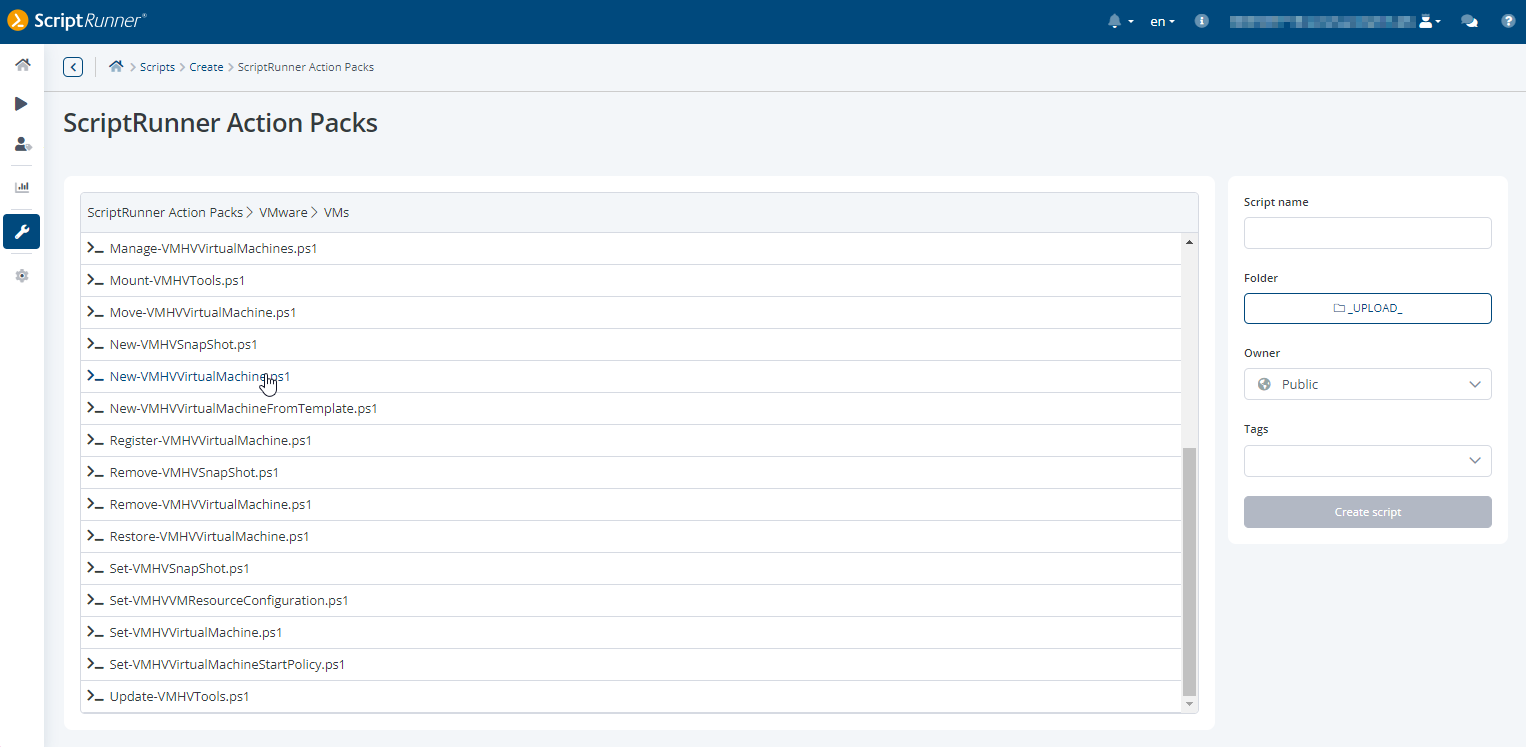Select the wrench configuration icon in sidebar
This screenshot has width=1526, height=747.
tap(22, 232)
